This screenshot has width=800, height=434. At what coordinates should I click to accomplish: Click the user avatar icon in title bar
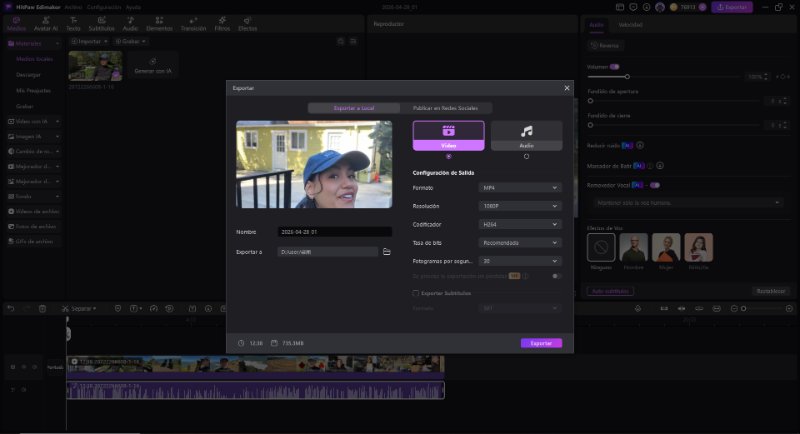tap(660, 7)
